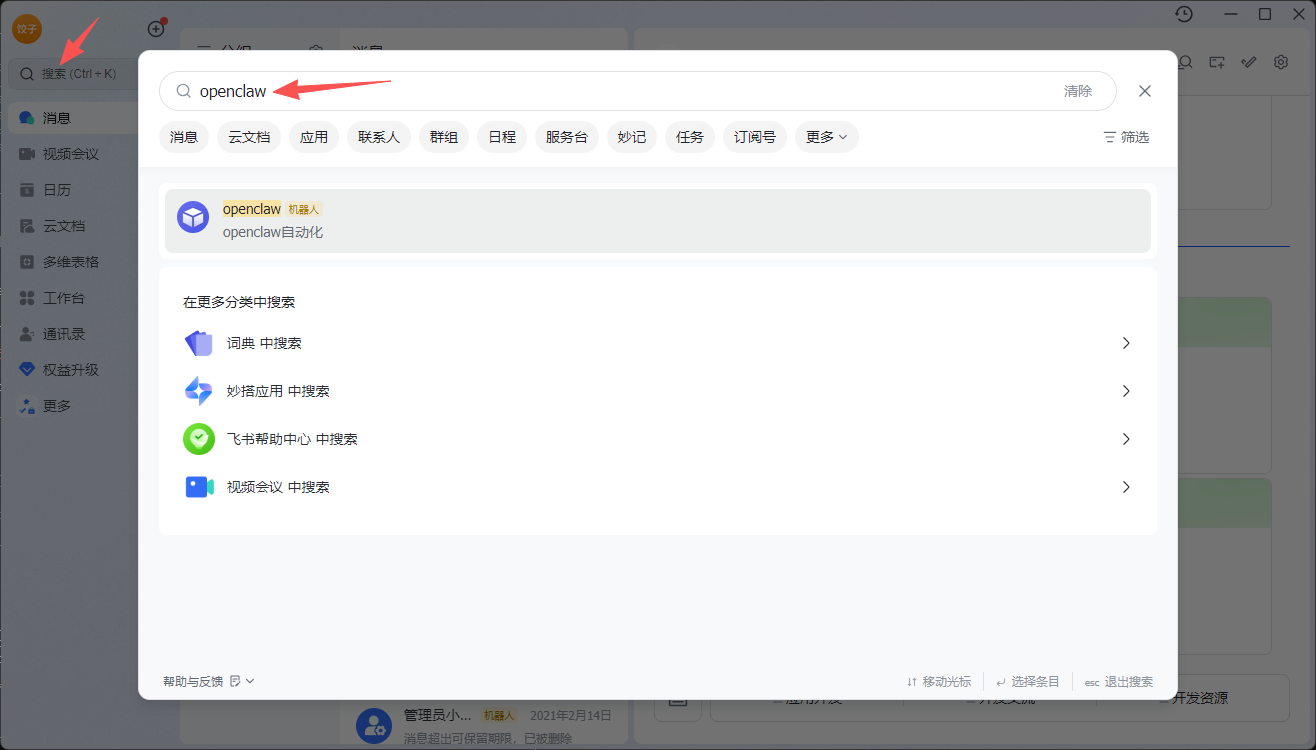The height and width of the screenshot is (750, 1316).
Task: Toggle the 任务 filter chip
Action: [x=689, y=136]
